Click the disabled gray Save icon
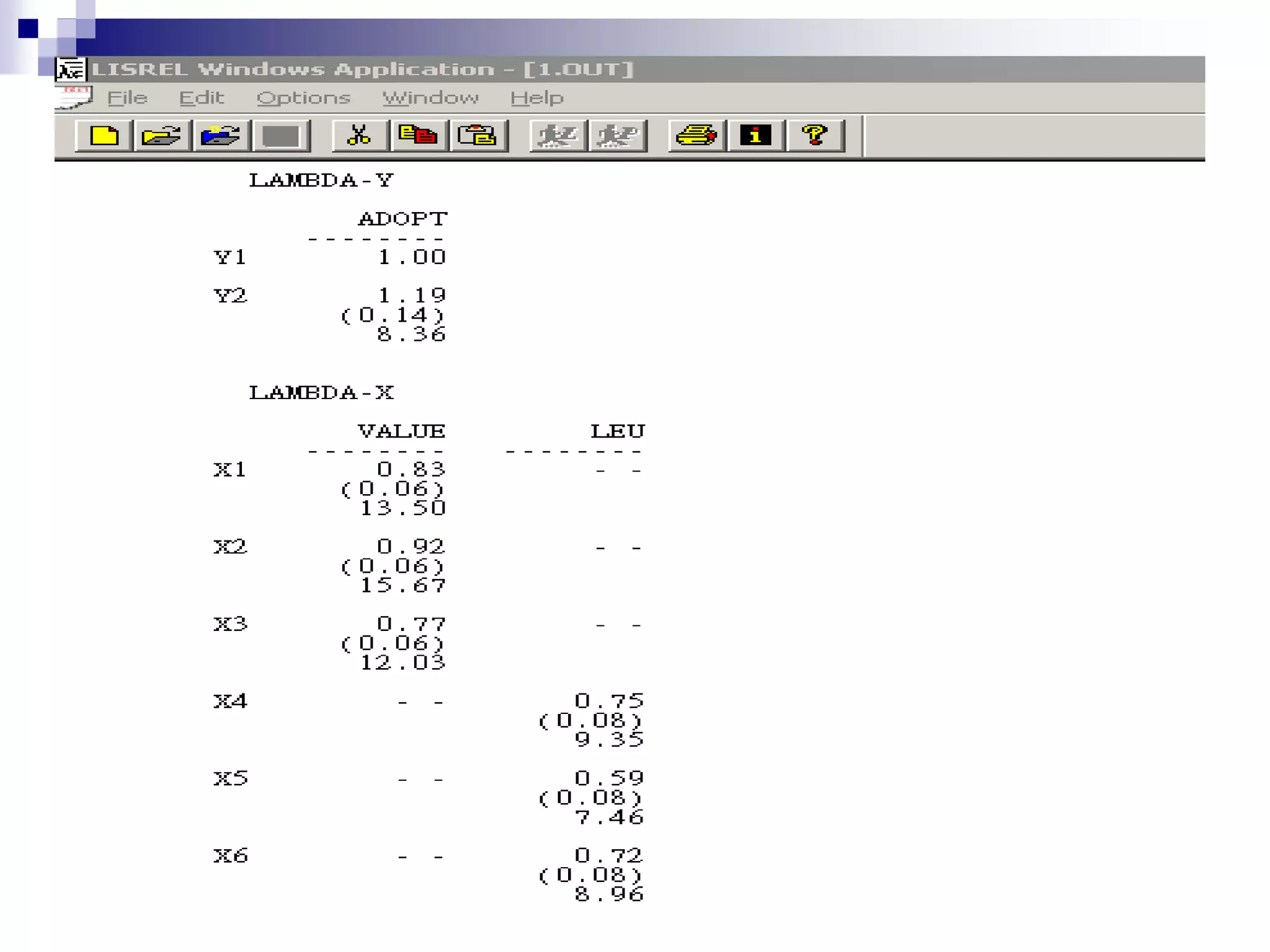This screenshot has height=952, width=1270. [280, 136]
